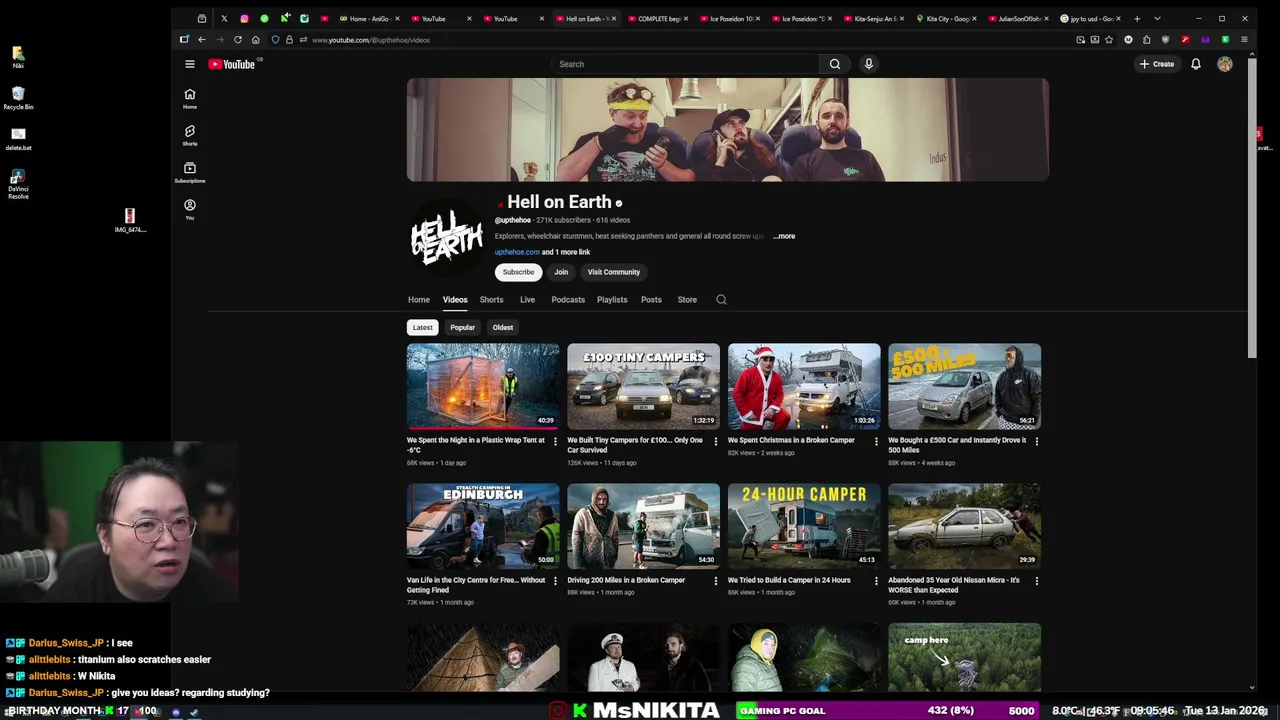This screenshot has height=720, width=1280.
Task: Switch to the channel Home tab
Action: 418,300
